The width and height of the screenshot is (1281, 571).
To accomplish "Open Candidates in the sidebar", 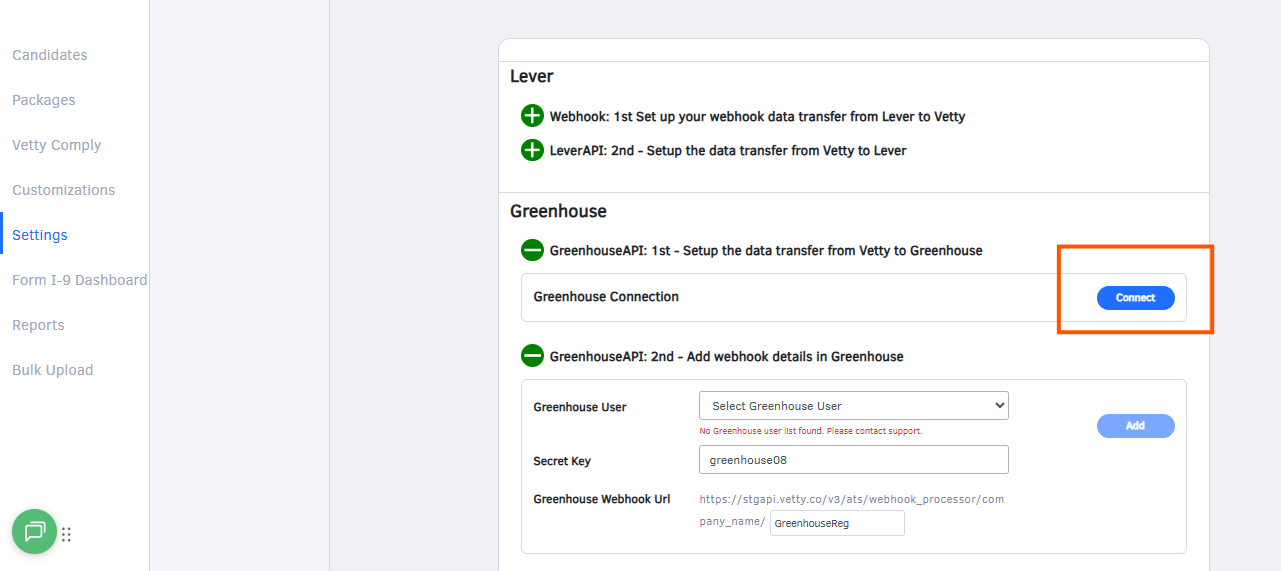I will 50,55.
